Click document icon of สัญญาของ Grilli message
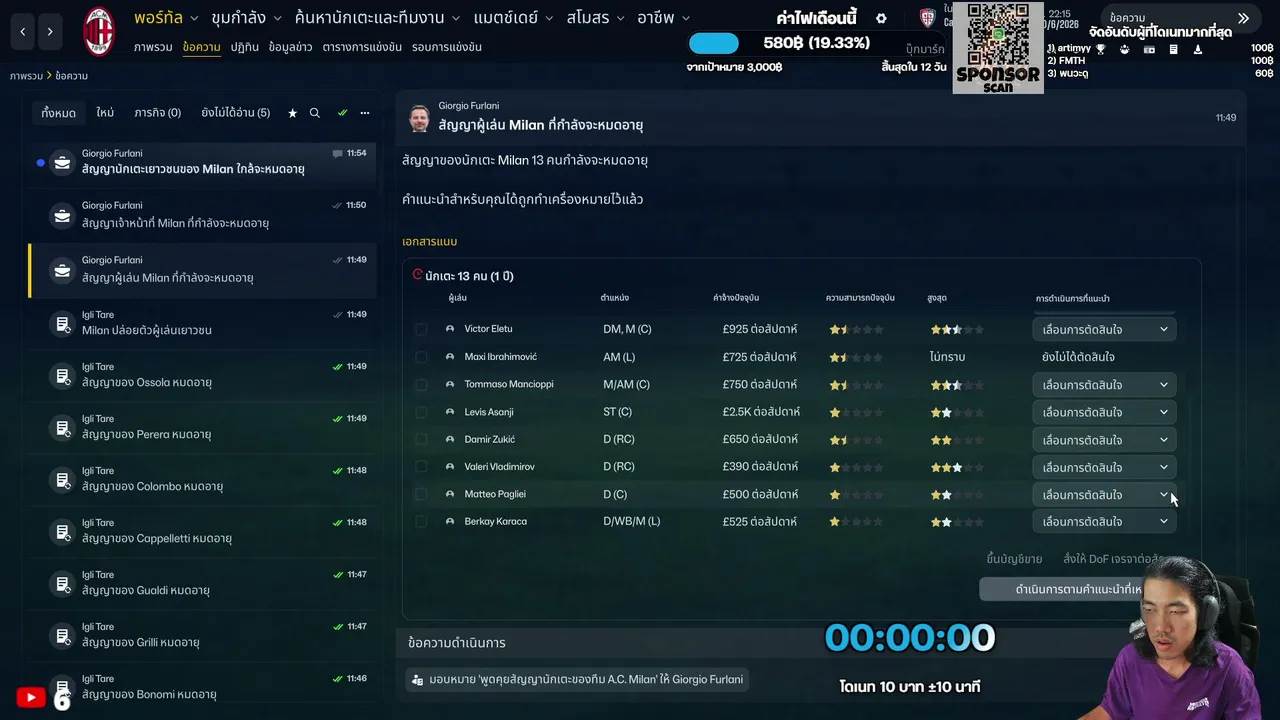 (x=62, y=635)
